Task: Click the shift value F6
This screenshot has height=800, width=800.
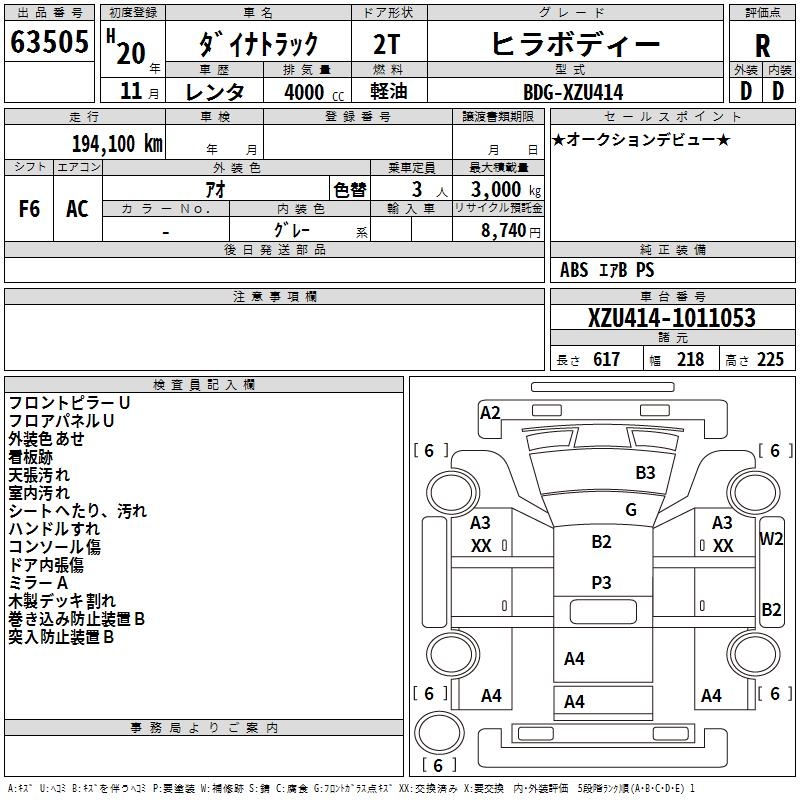Action: tap(29, 209)
